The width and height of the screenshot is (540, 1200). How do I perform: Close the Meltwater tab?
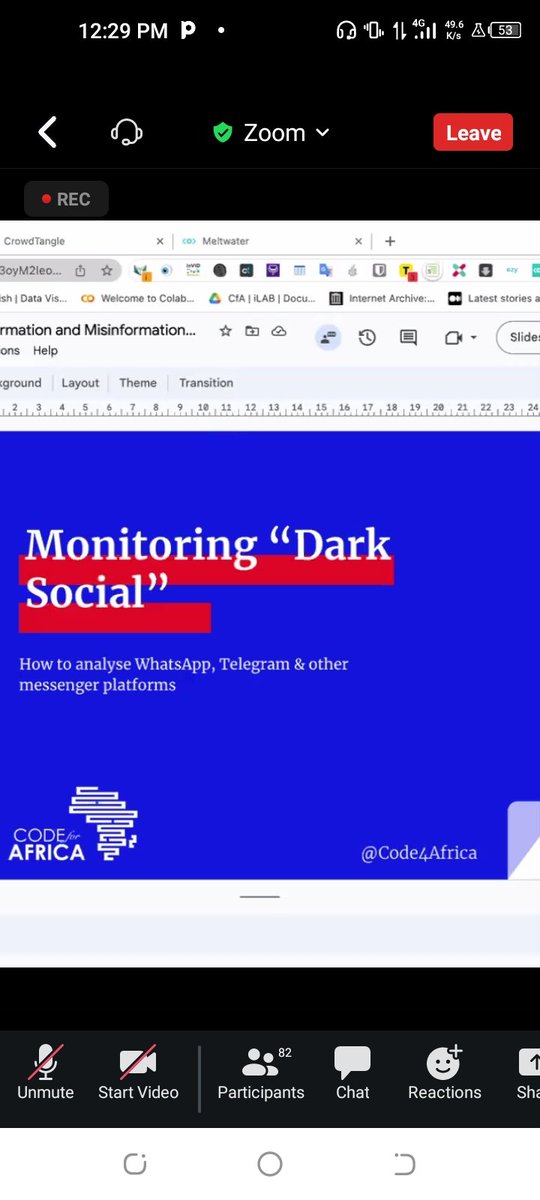(359, 241)
